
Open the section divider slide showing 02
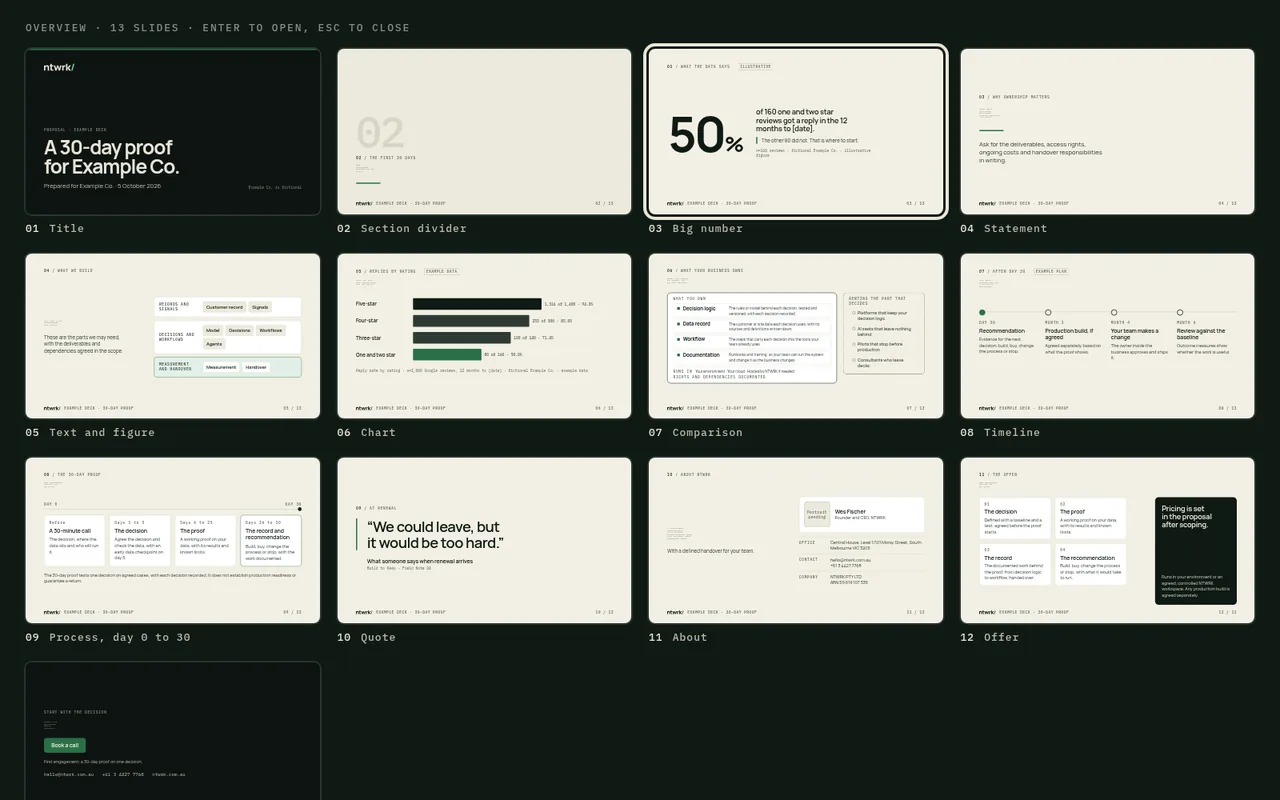pos(484,132)
